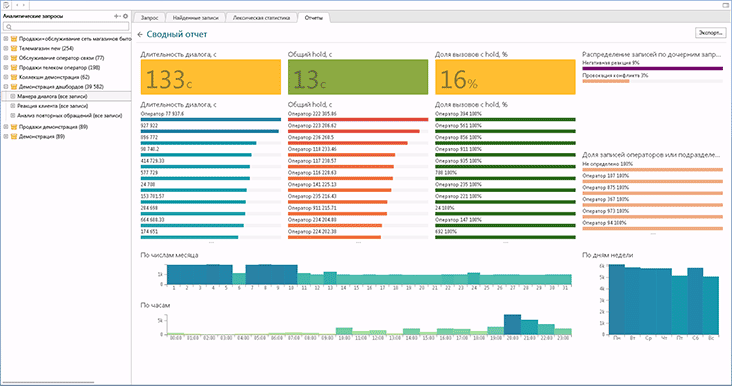
Task: Click the folder icon of Демонстрация дашбордов
Action: coord(14,87)
